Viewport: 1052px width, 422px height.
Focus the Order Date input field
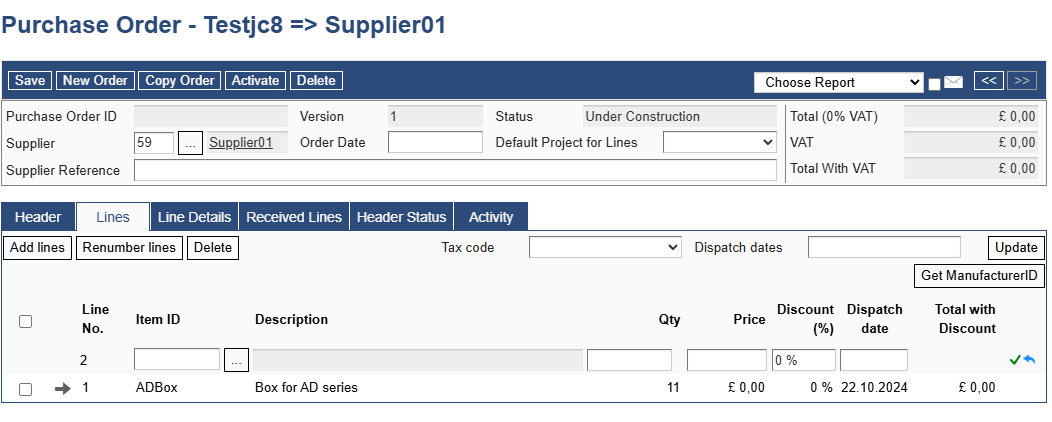tap(435, 142)
